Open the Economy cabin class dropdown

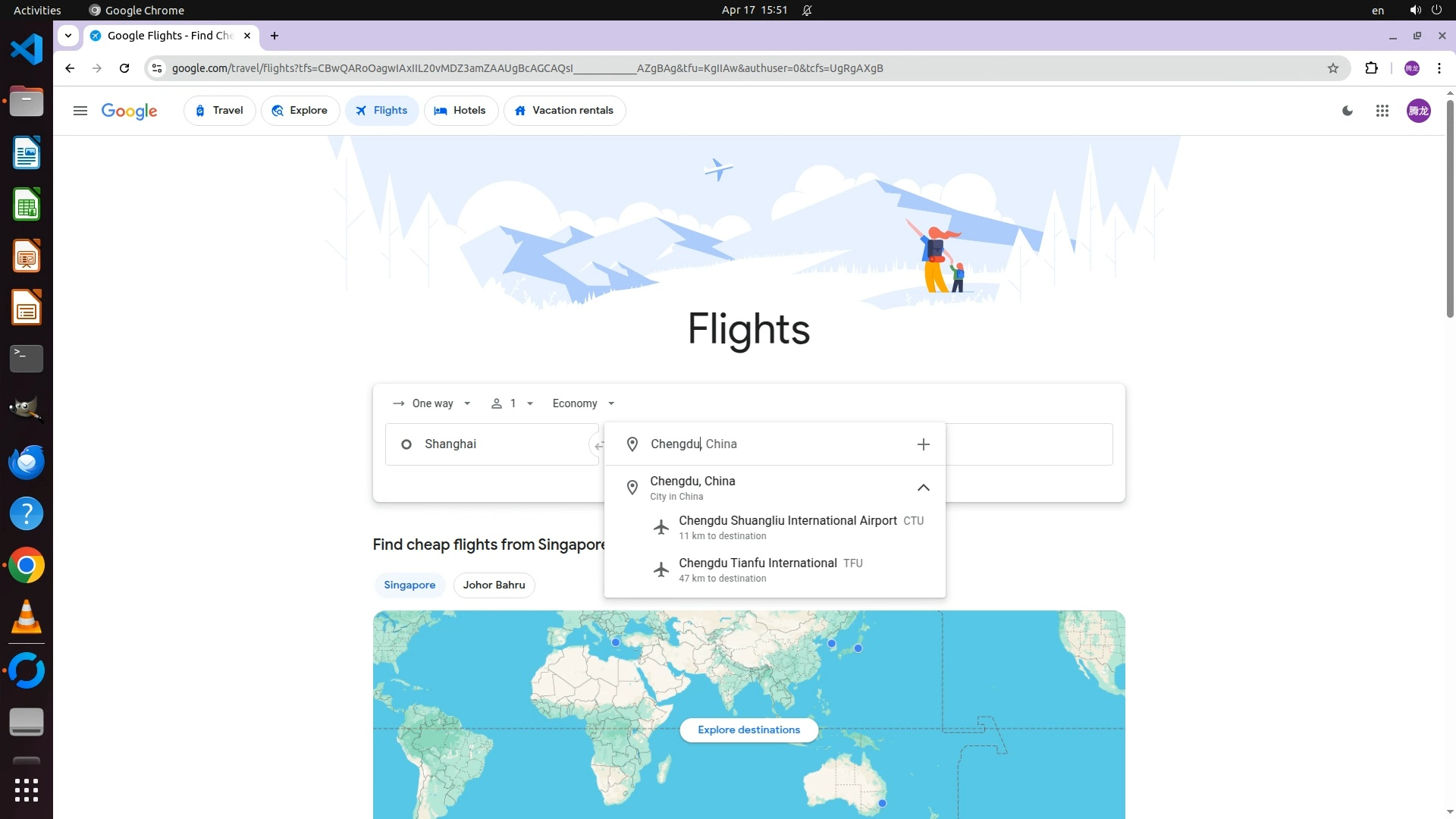pos(583,403)
